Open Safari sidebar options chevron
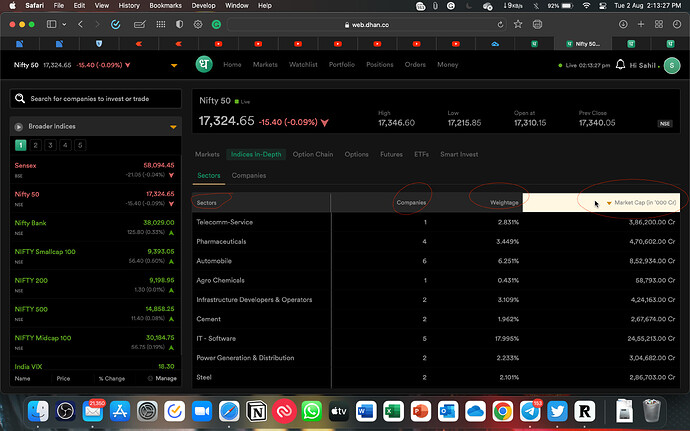This screenshot has width=690, height=431. coord(64,25)
